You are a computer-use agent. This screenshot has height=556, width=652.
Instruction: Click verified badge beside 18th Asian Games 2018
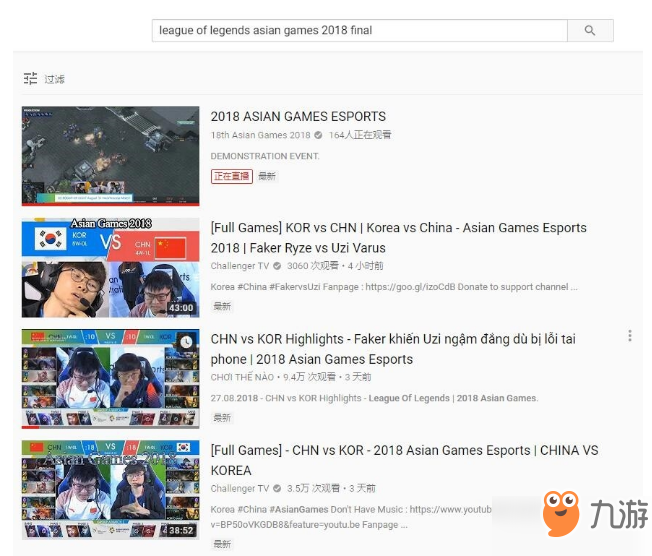tap(318, 136)
